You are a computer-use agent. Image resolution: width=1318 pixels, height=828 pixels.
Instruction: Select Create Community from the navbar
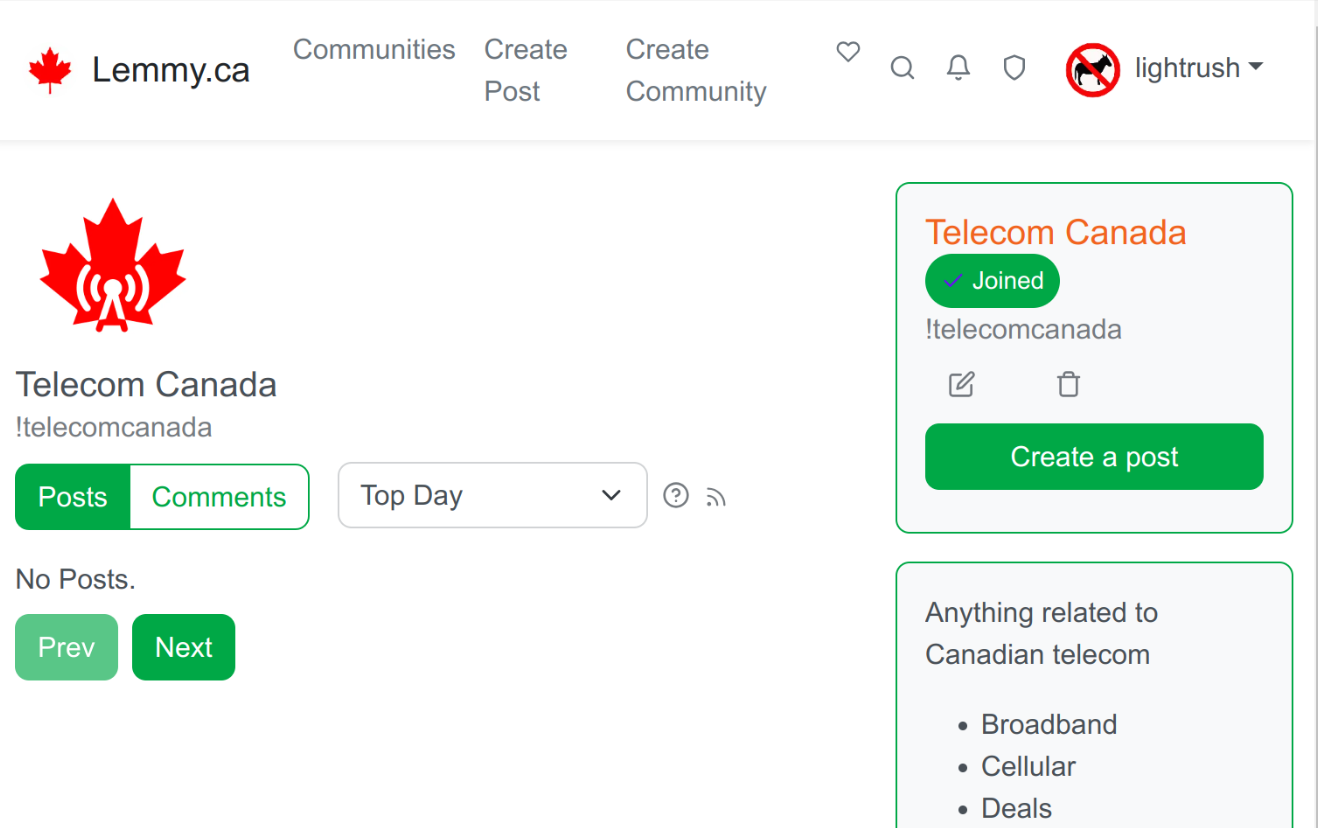click(x=696, y=70)
